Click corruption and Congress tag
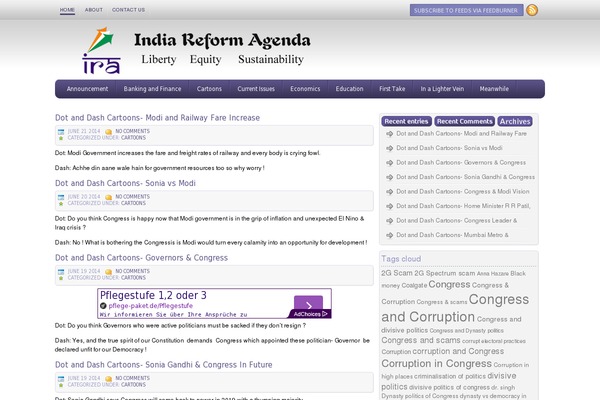This screenshot has width=600, height=400. pos(458,351)
